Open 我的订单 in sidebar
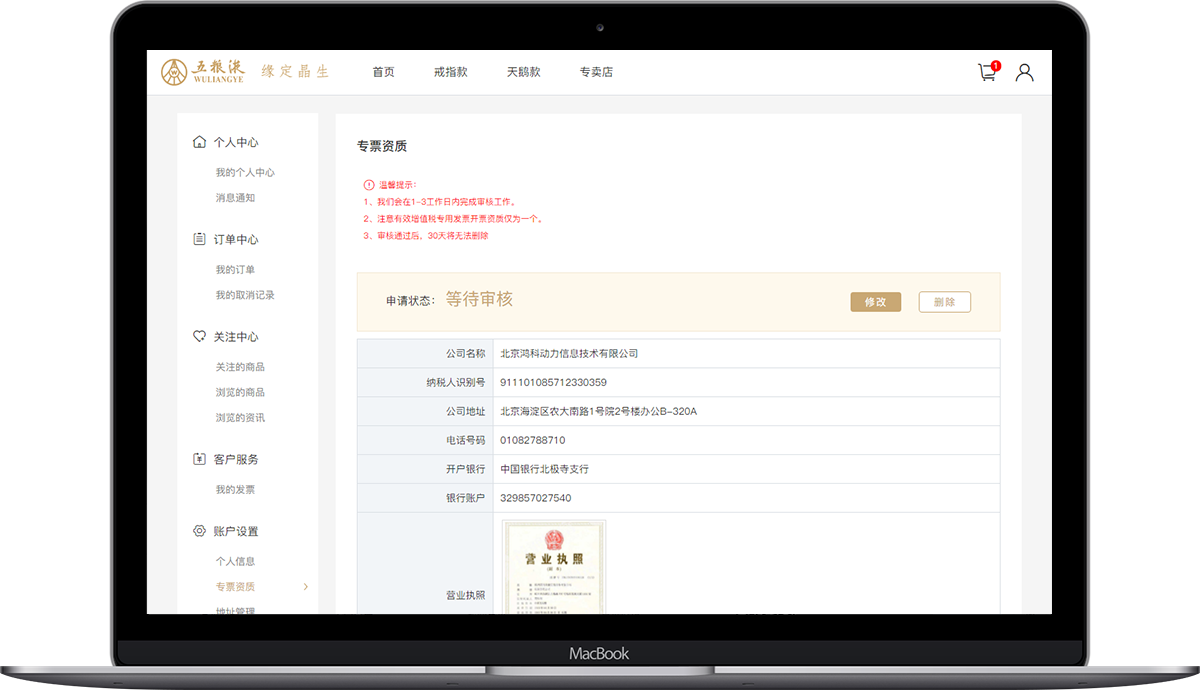The image size is (1200, 690). [x=235, y=270]
